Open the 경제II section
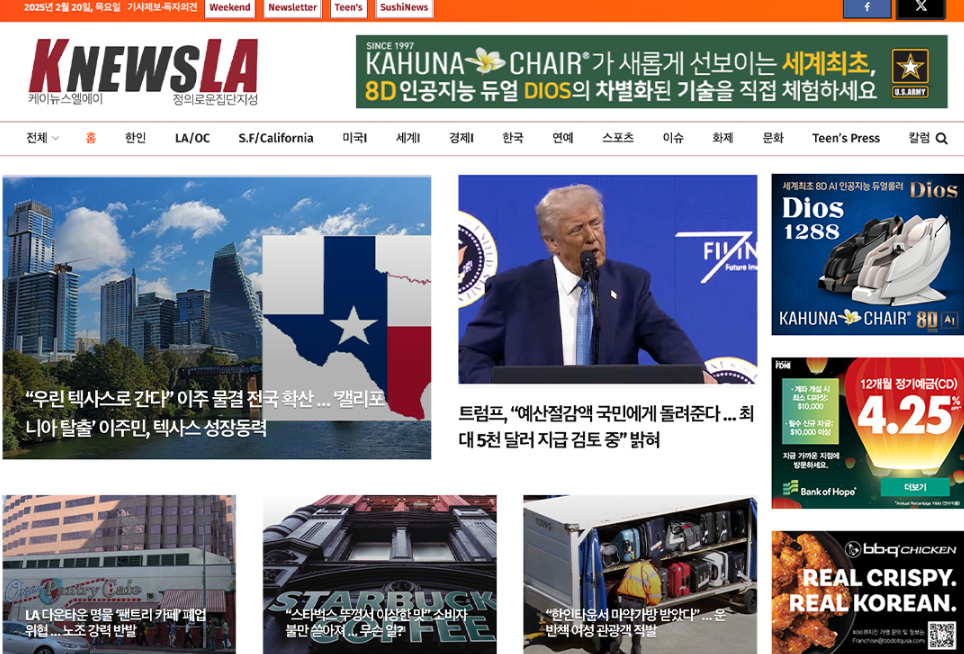The width and height of the screenshot is (964, 654). coord(460,138)
